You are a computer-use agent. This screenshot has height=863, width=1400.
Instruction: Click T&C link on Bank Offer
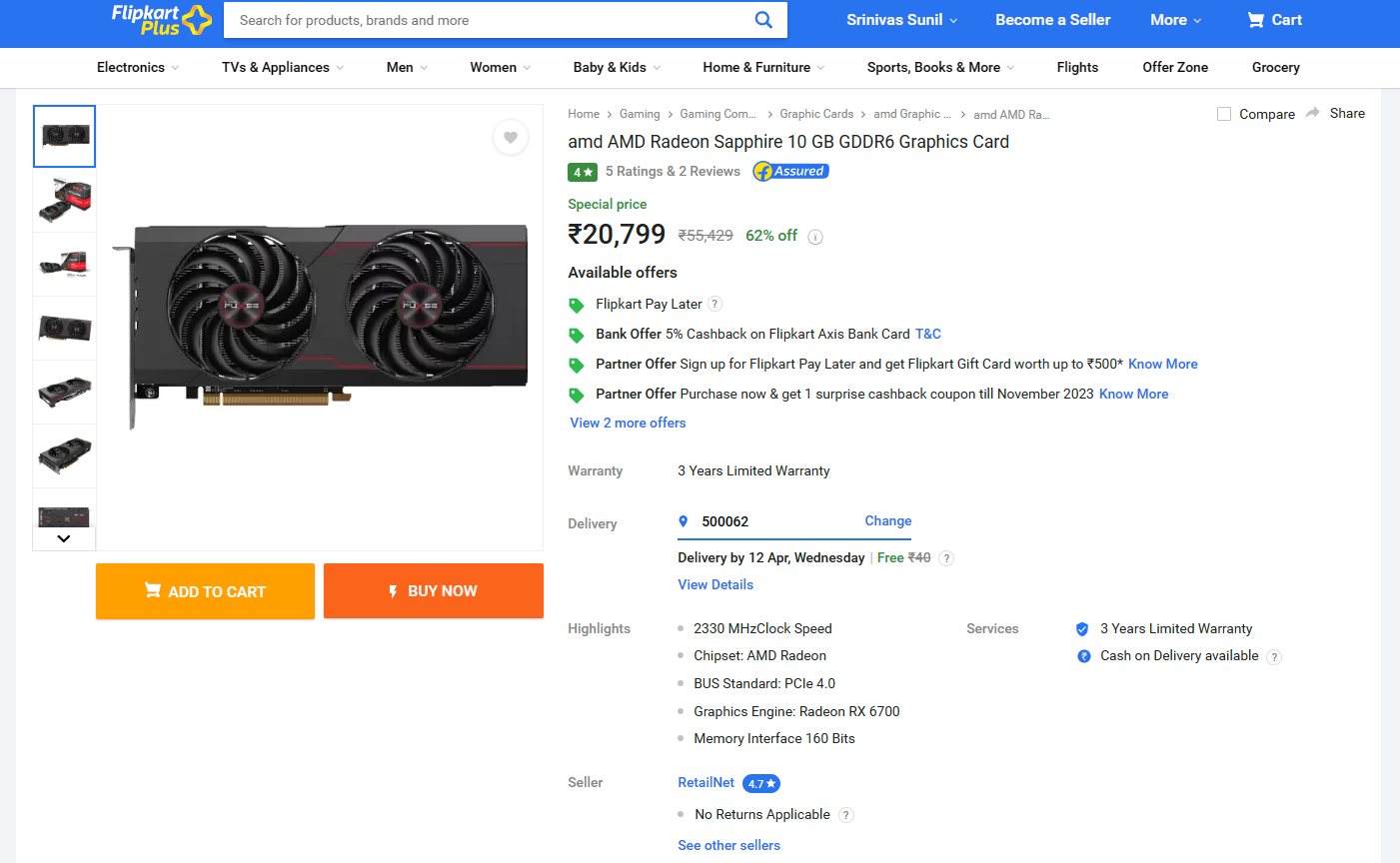928,334
